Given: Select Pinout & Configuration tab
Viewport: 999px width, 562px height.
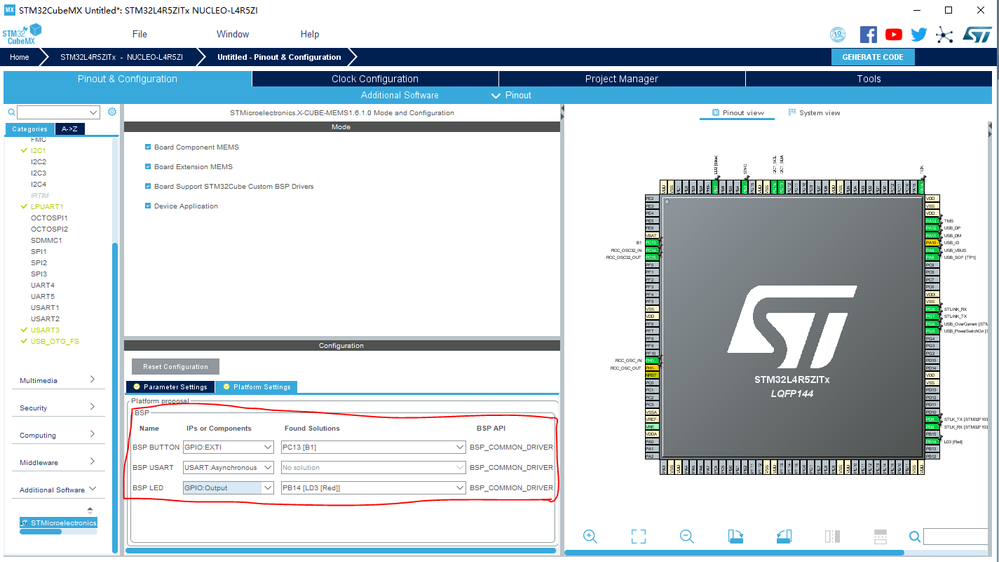Looking at the screenshot, I should 127,79.
